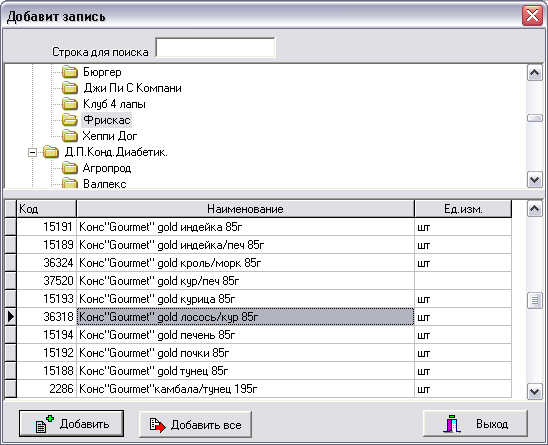Click the Выход button
The width and height of the screenshot is (548, 445).
(x=475, y=424)
